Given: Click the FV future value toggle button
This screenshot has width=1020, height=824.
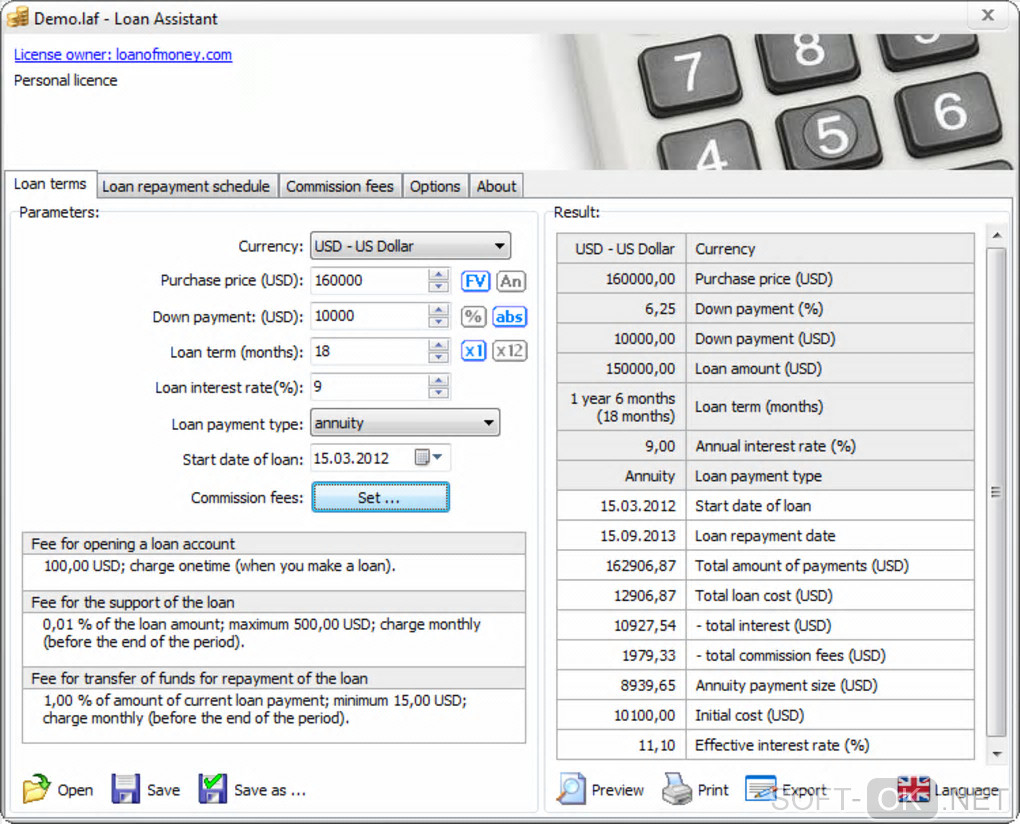Looking at the screenshot, I should coord(475,282).
